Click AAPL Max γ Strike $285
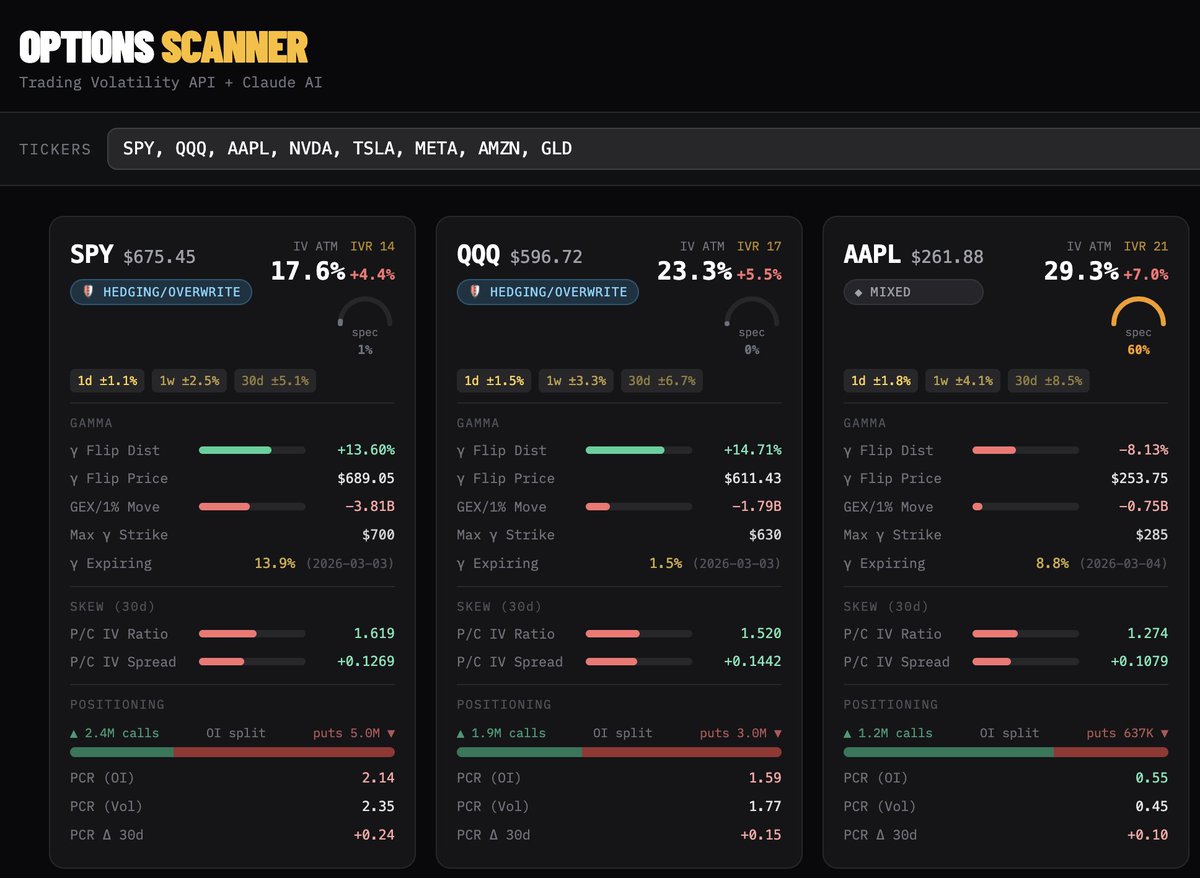This screenshot has width=1200, height=878. click(x=1152, y=535)
